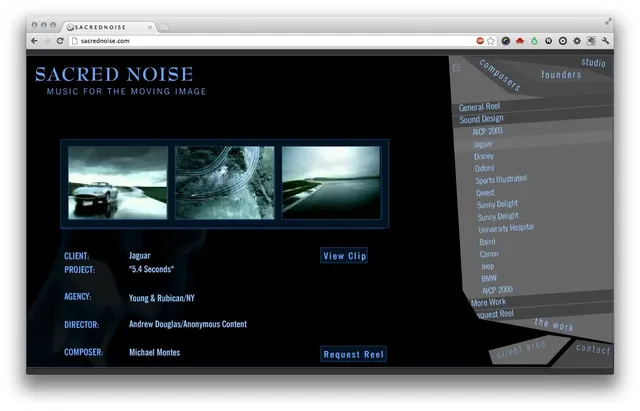Viewport: 640px width, 411px height.
Task: Select Sports Illustrated in the list
Action: click(x=501, y=180)
